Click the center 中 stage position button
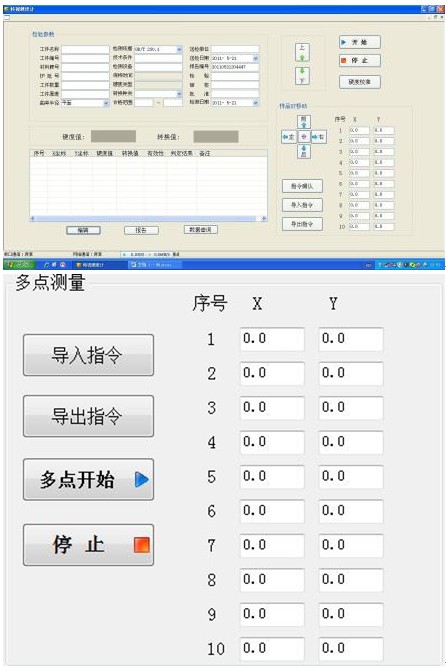This screenshot has width=446, height=671. point(303,137)
